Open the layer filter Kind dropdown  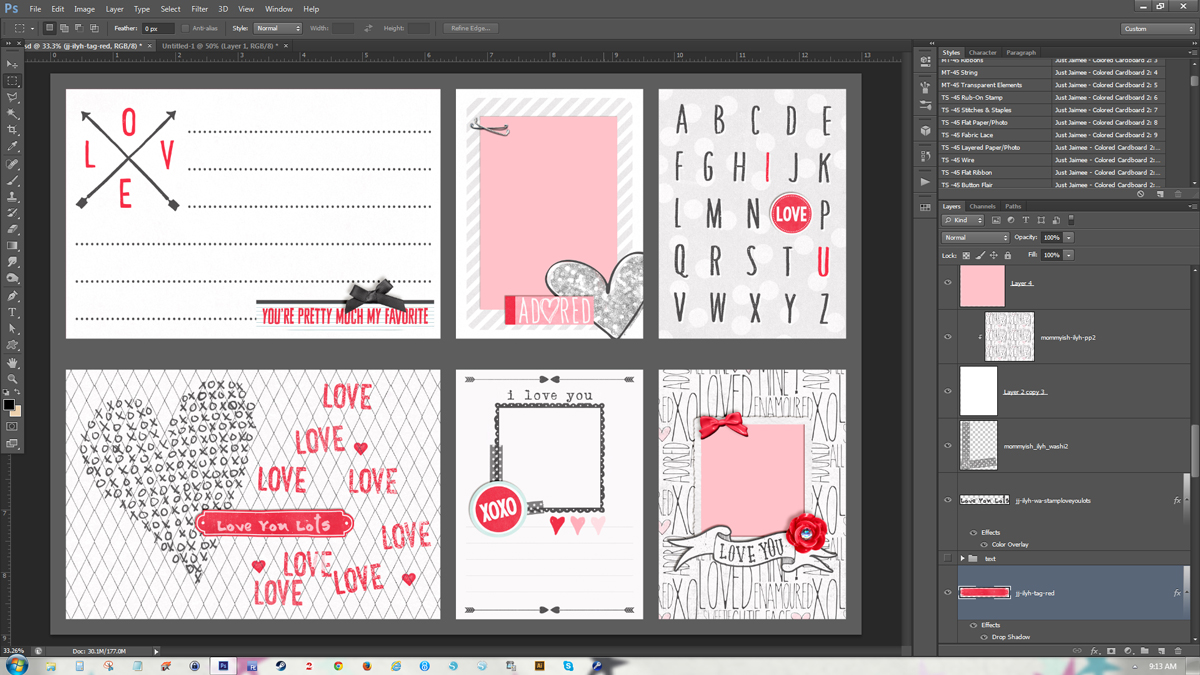point(963,220)
